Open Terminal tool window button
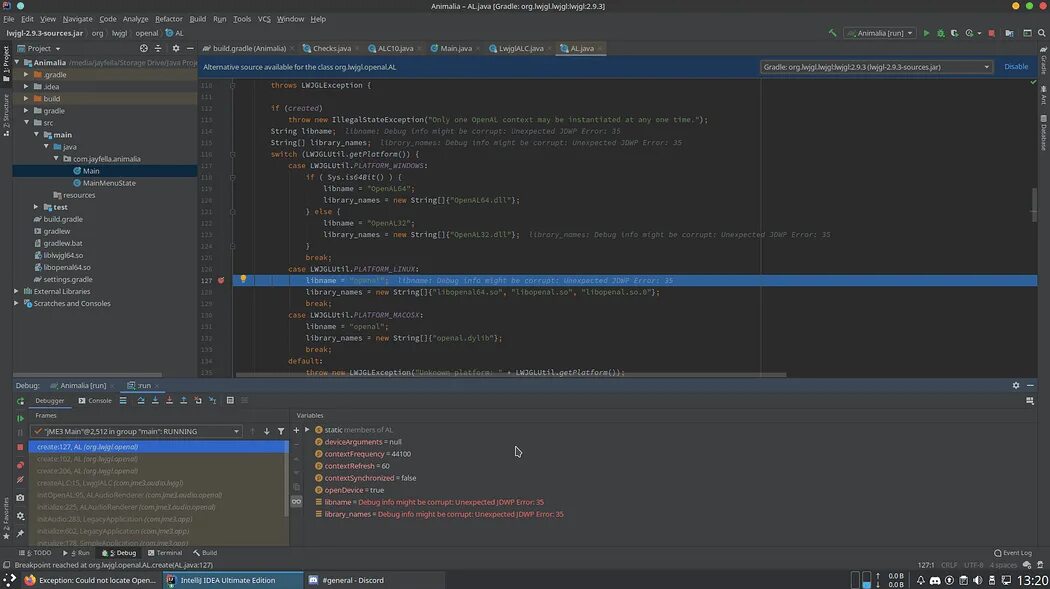Screen dimensions: 1050x589 [x=165, y=553]
